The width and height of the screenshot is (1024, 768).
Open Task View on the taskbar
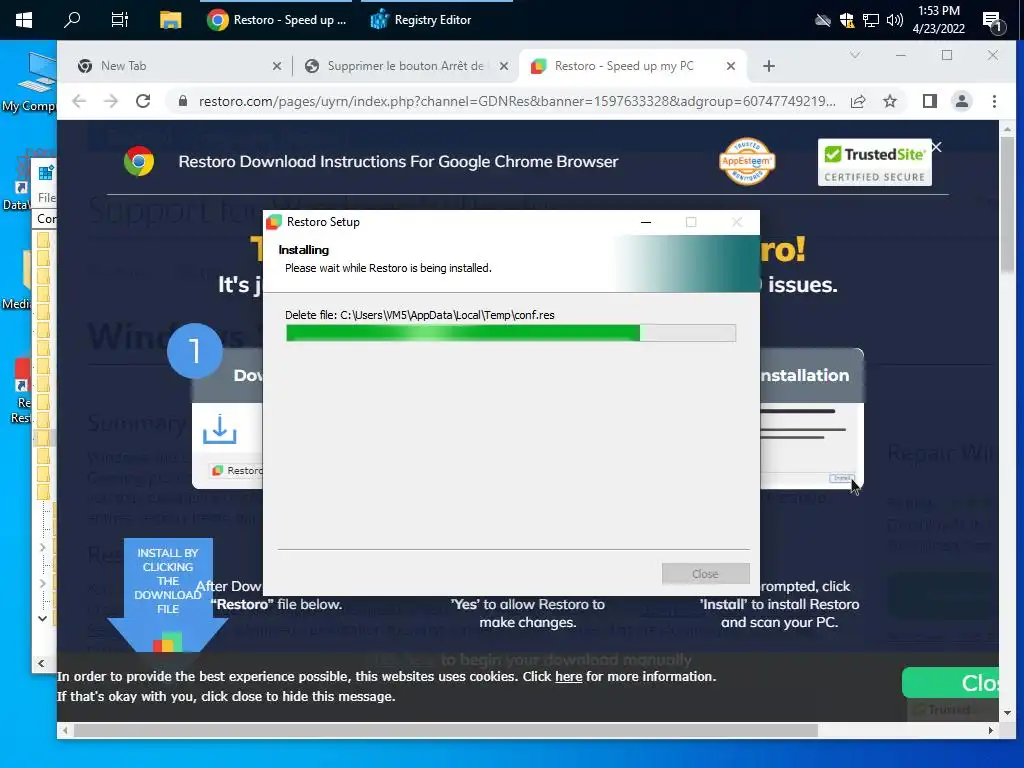(x=120, y=20)
